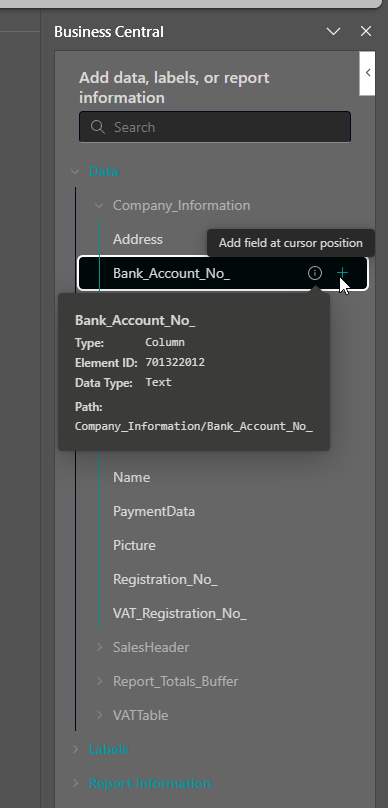Select the Address field
The width and height of the screenshot is (388, 808).
[138, 239]
